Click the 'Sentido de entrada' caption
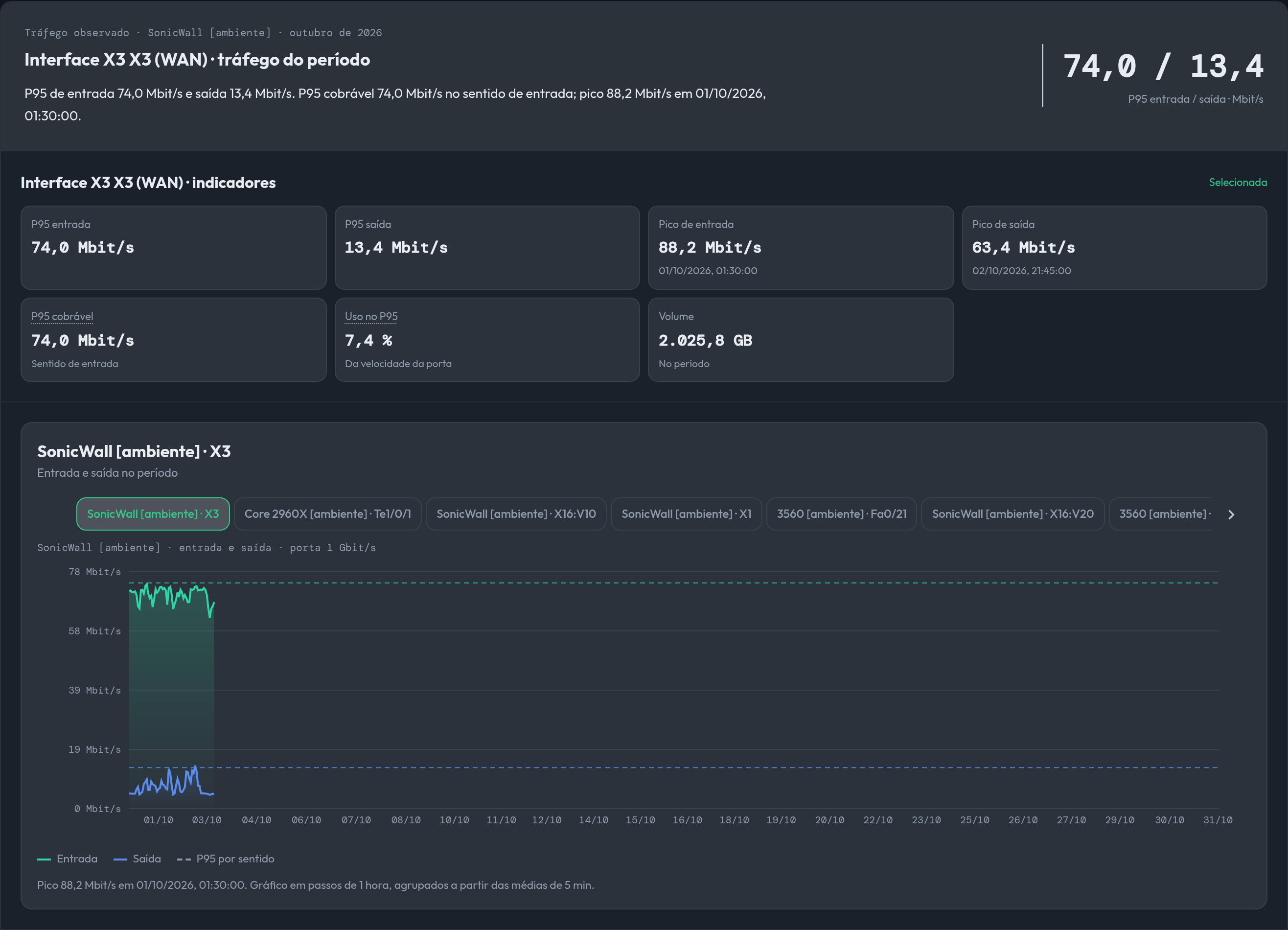Viewport: 1288px width, 930px height. [x=75, y=364]
